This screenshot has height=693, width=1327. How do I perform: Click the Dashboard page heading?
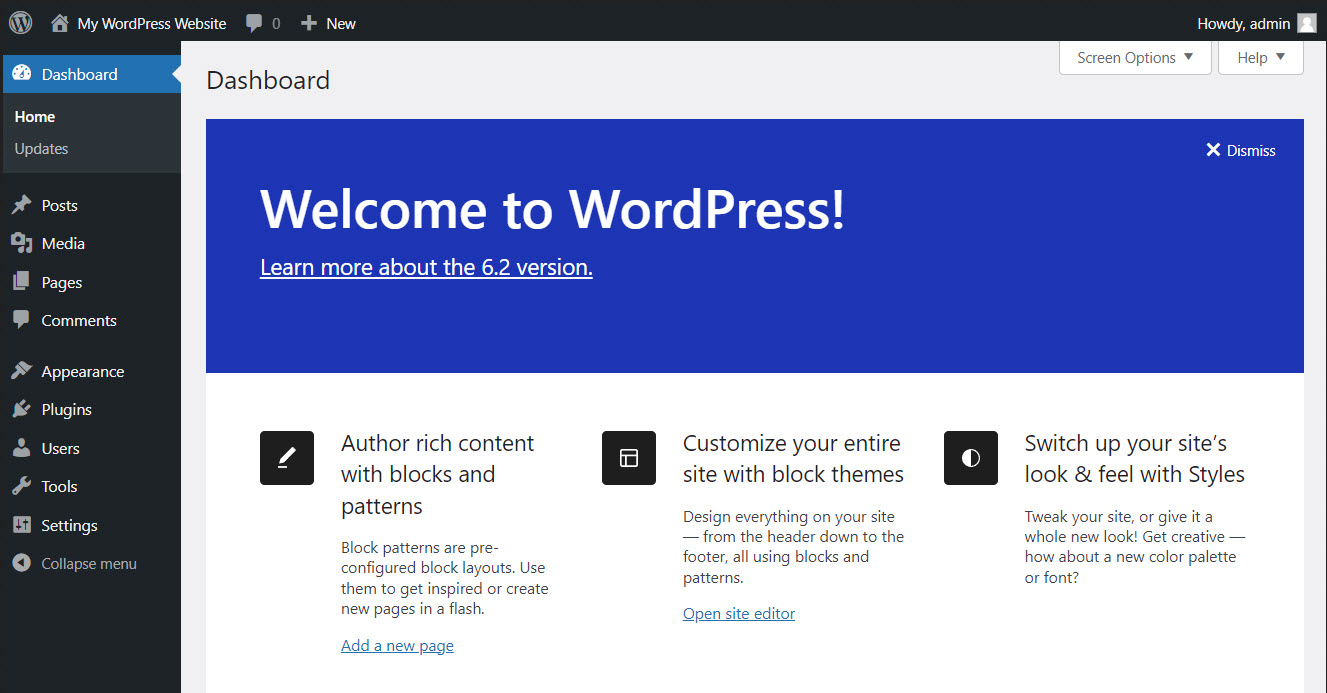268,80
